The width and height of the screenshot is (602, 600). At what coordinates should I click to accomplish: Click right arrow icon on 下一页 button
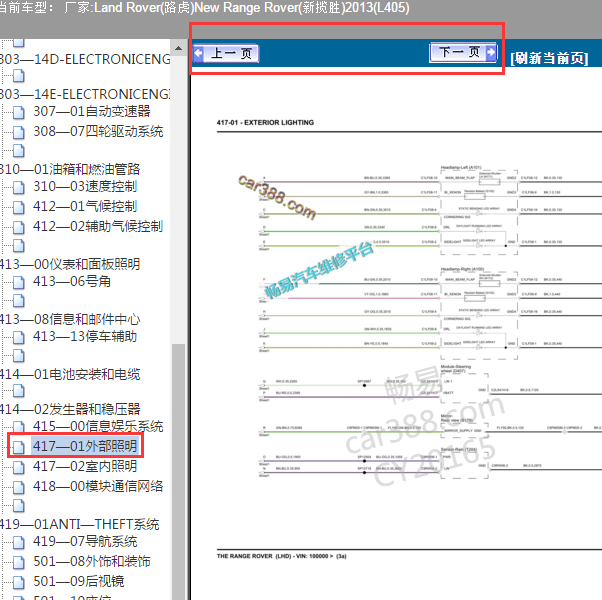(491, 53)
